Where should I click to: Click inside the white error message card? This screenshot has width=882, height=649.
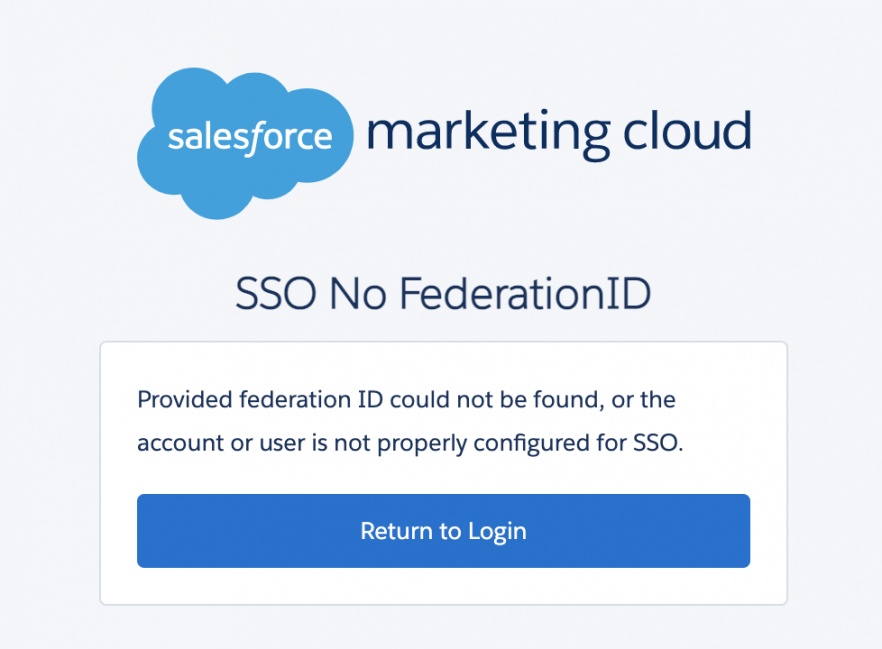tap(443, 470)
